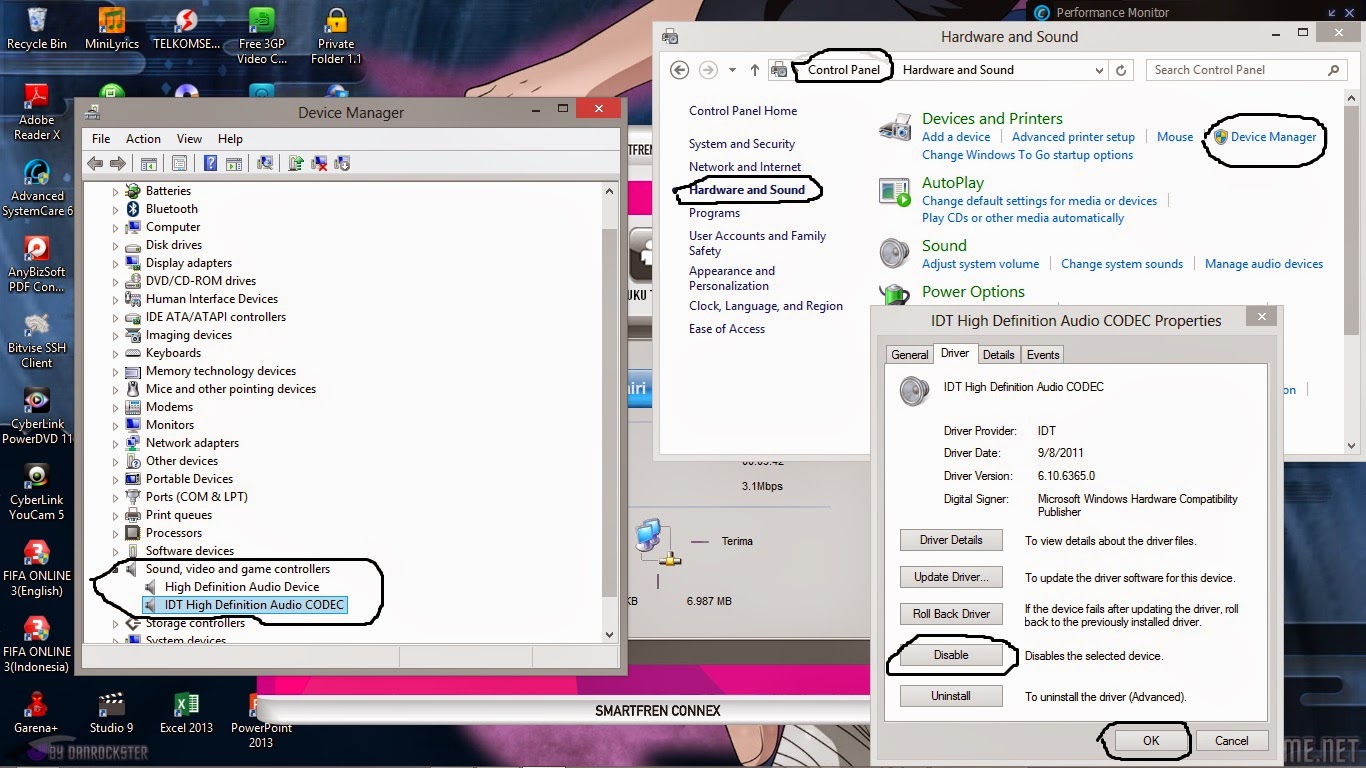Click Roll Back Driver button
Image resolution: width=1366 pixels, height=768 pixels.
click(951, 614)
